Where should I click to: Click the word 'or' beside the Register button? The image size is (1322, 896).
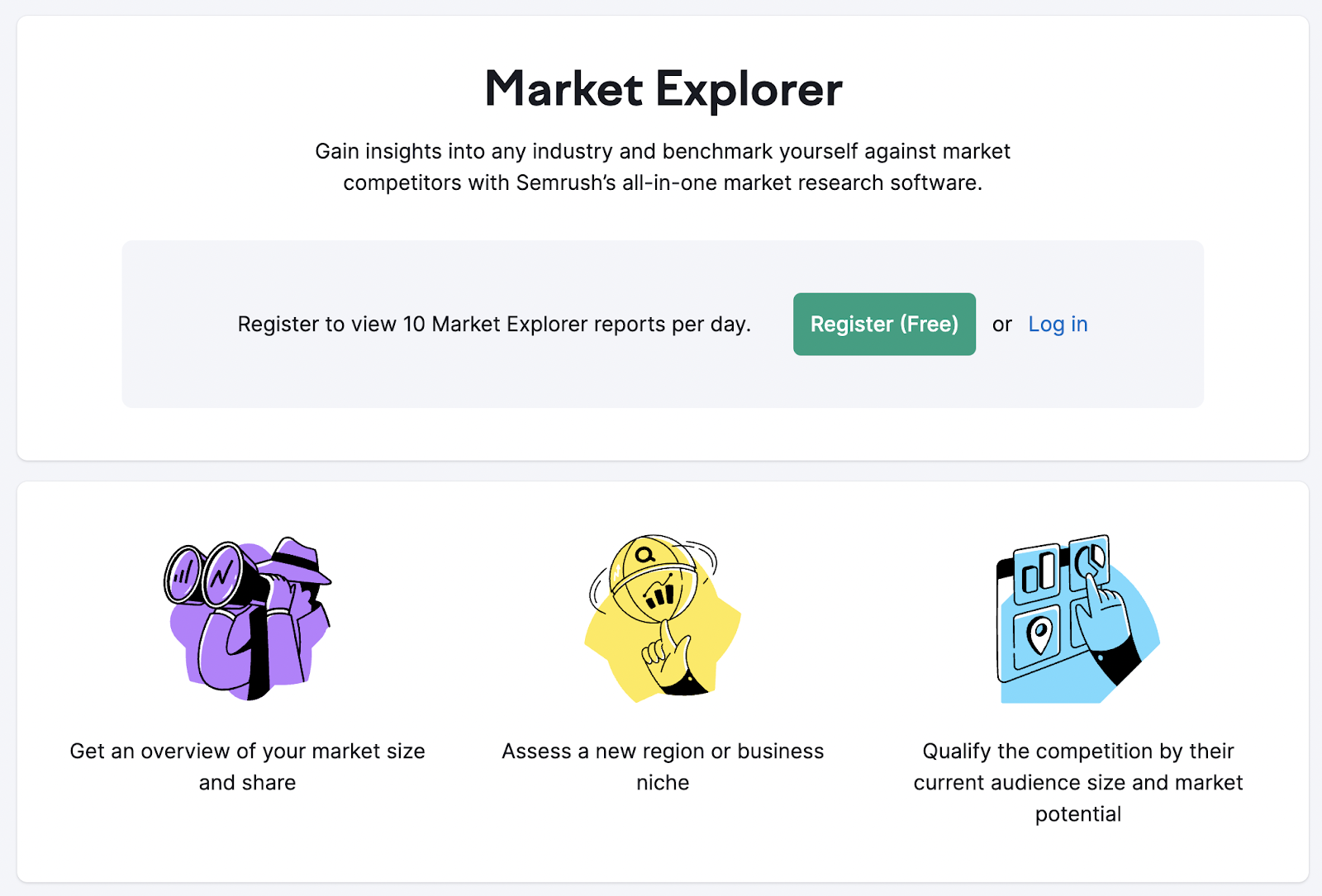point(1001,325)
